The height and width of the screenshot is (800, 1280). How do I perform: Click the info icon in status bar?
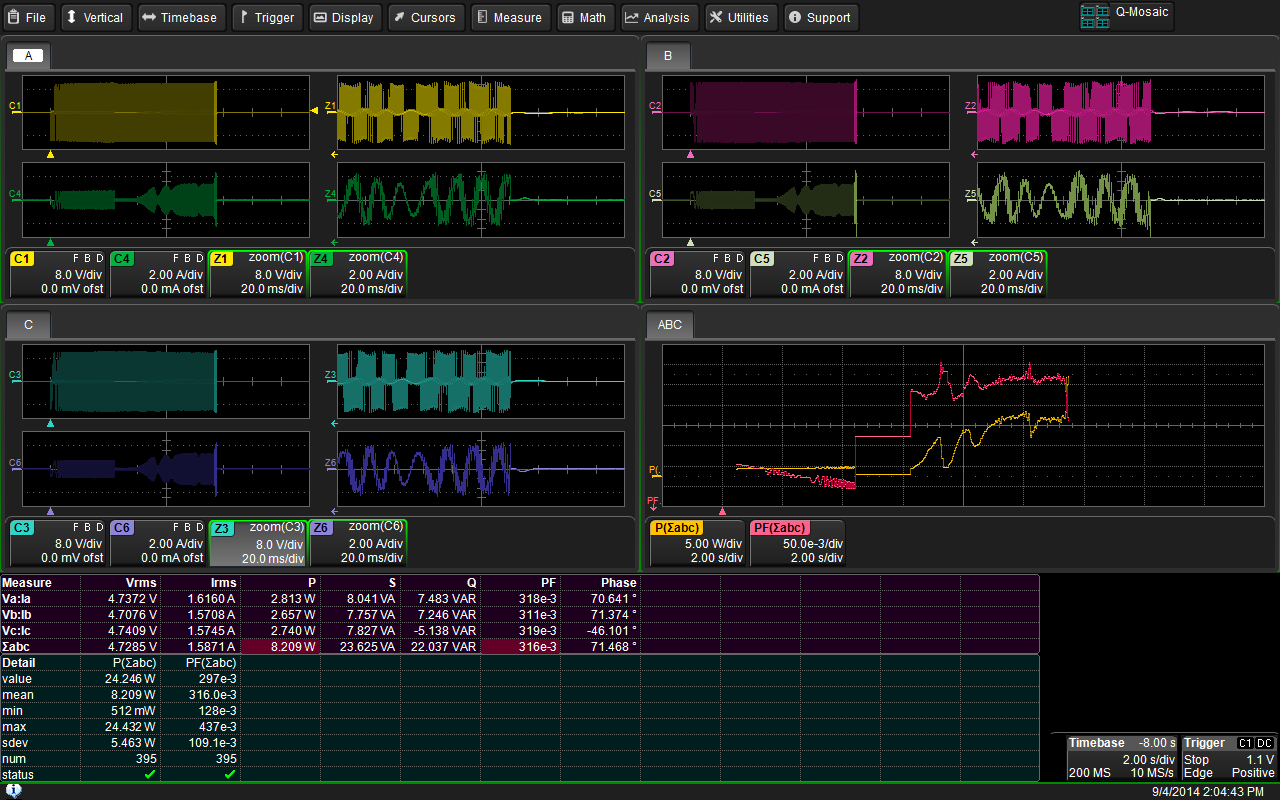coord(14,790)
